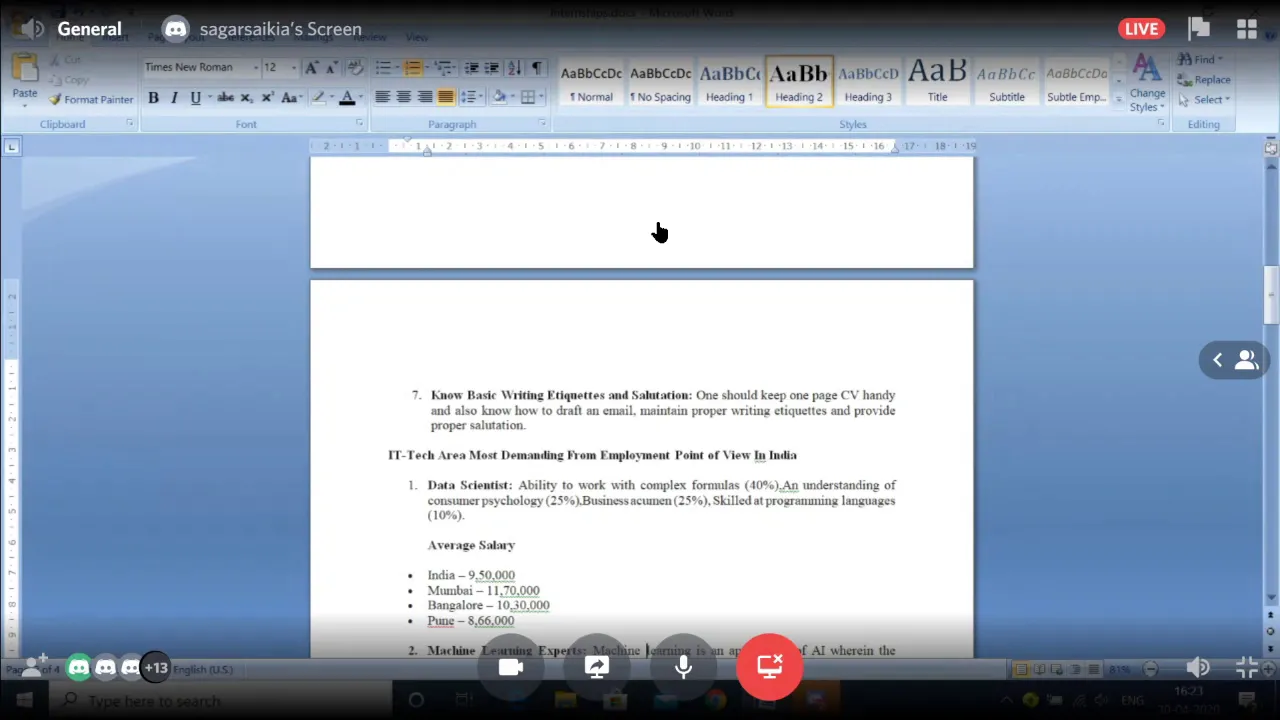Expand the Styles gallery More arrow
The width and height of the screenshot is (1280, 720).
pyautogui.click(x=1118, y=100)
